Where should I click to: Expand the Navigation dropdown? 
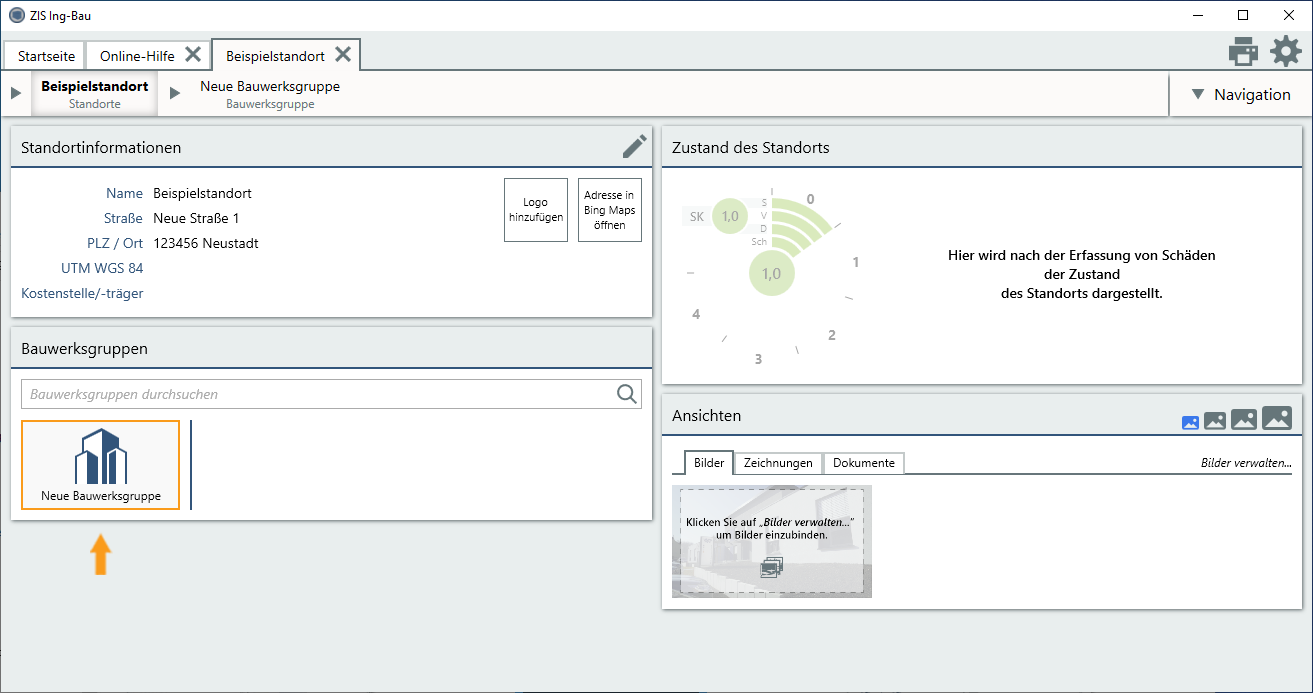coord(1240,94)
